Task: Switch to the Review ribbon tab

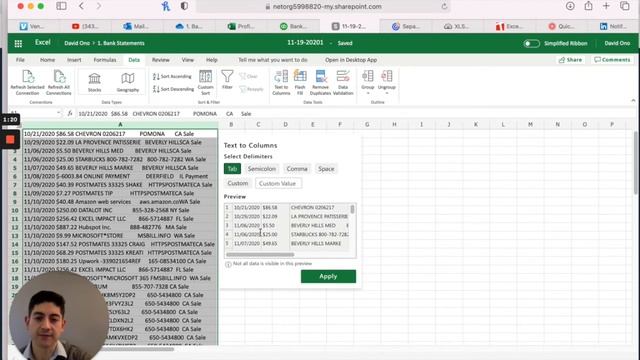Action: tap(161, 60)
